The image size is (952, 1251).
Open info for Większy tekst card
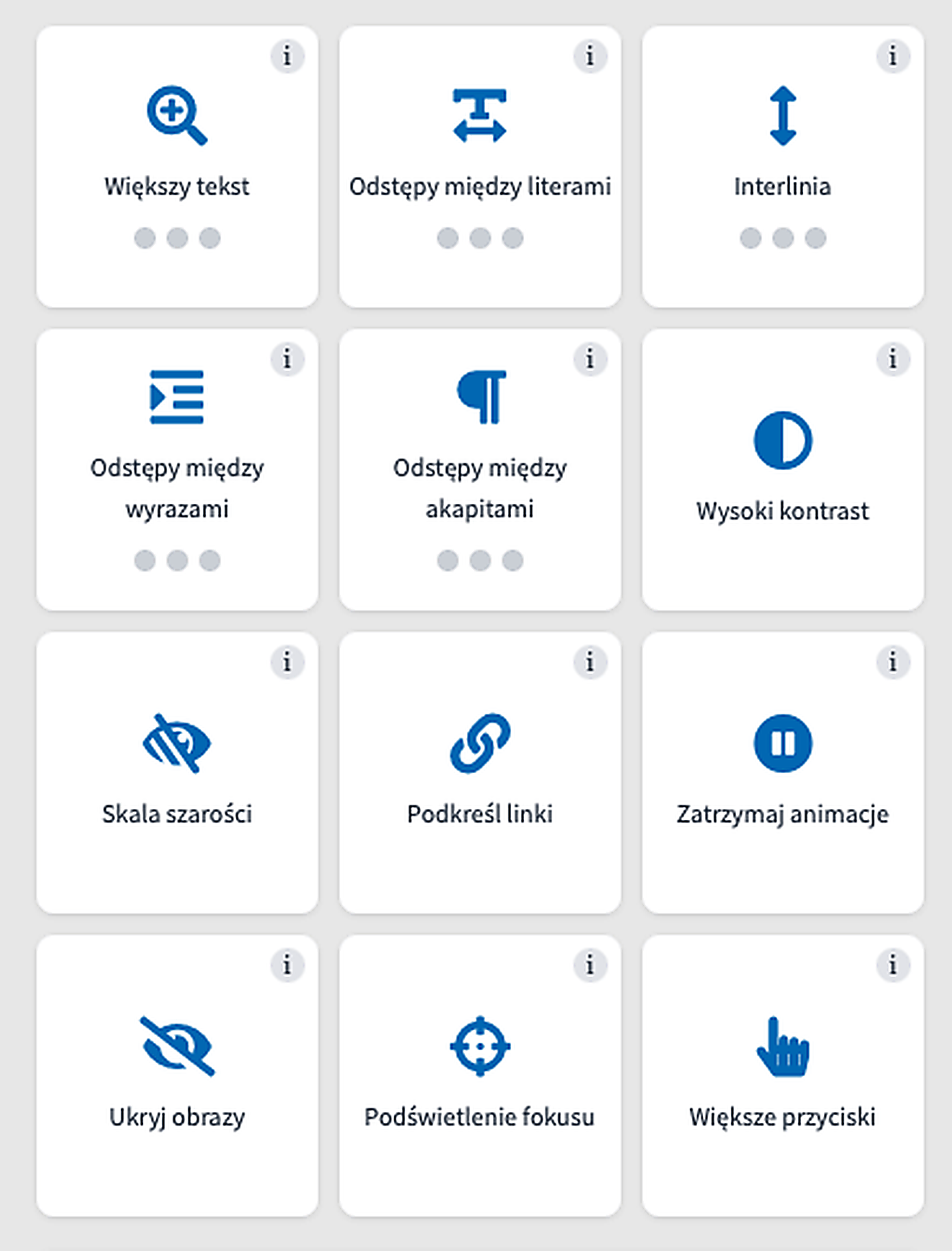click(x=287, y=56)
